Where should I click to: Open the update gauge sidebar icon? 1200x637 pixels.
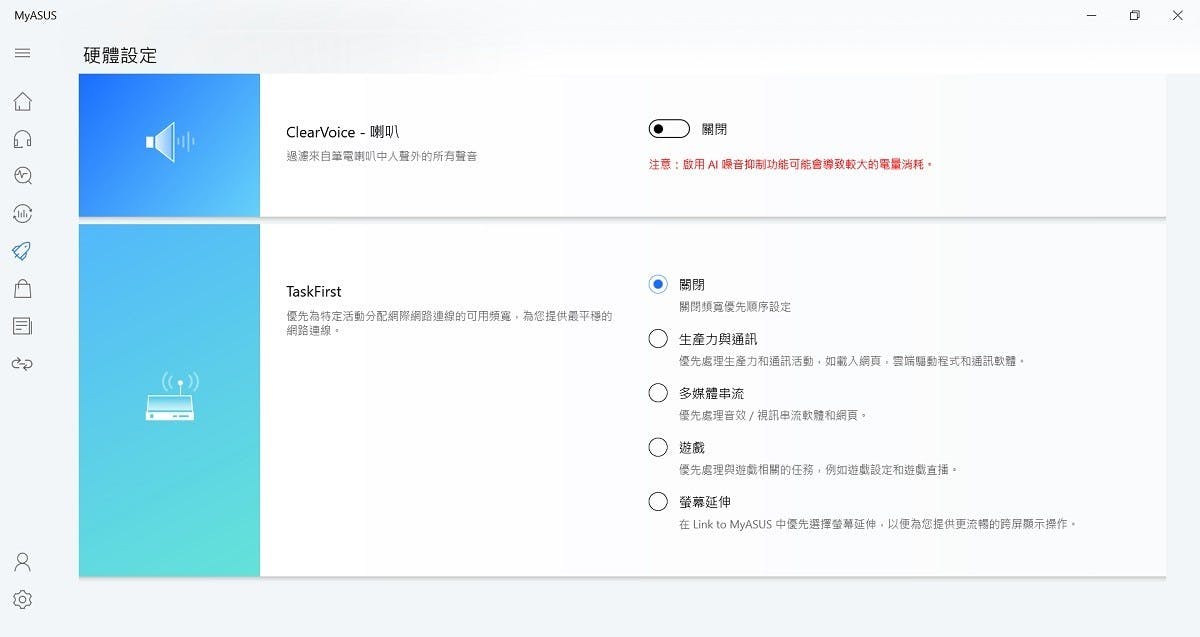tap(22, 213)
